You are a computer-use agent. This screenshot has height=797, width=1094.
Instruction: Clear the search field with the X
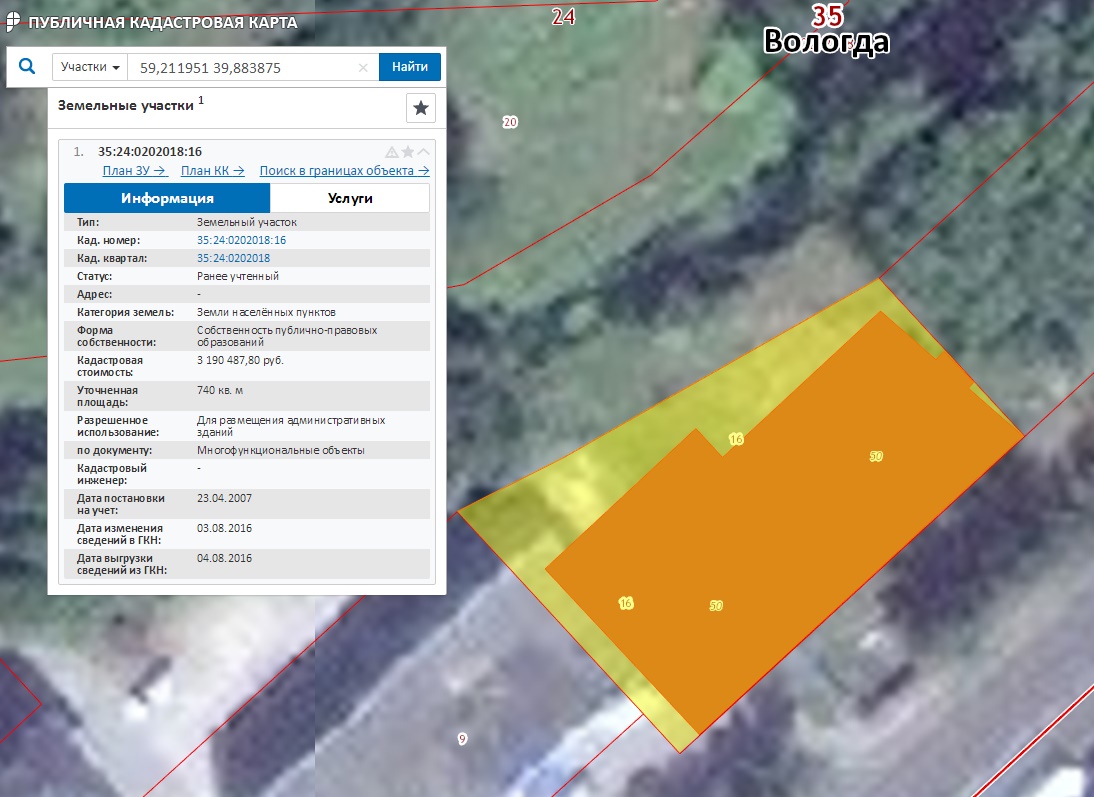pyautogui.click(x=363, y=68)
